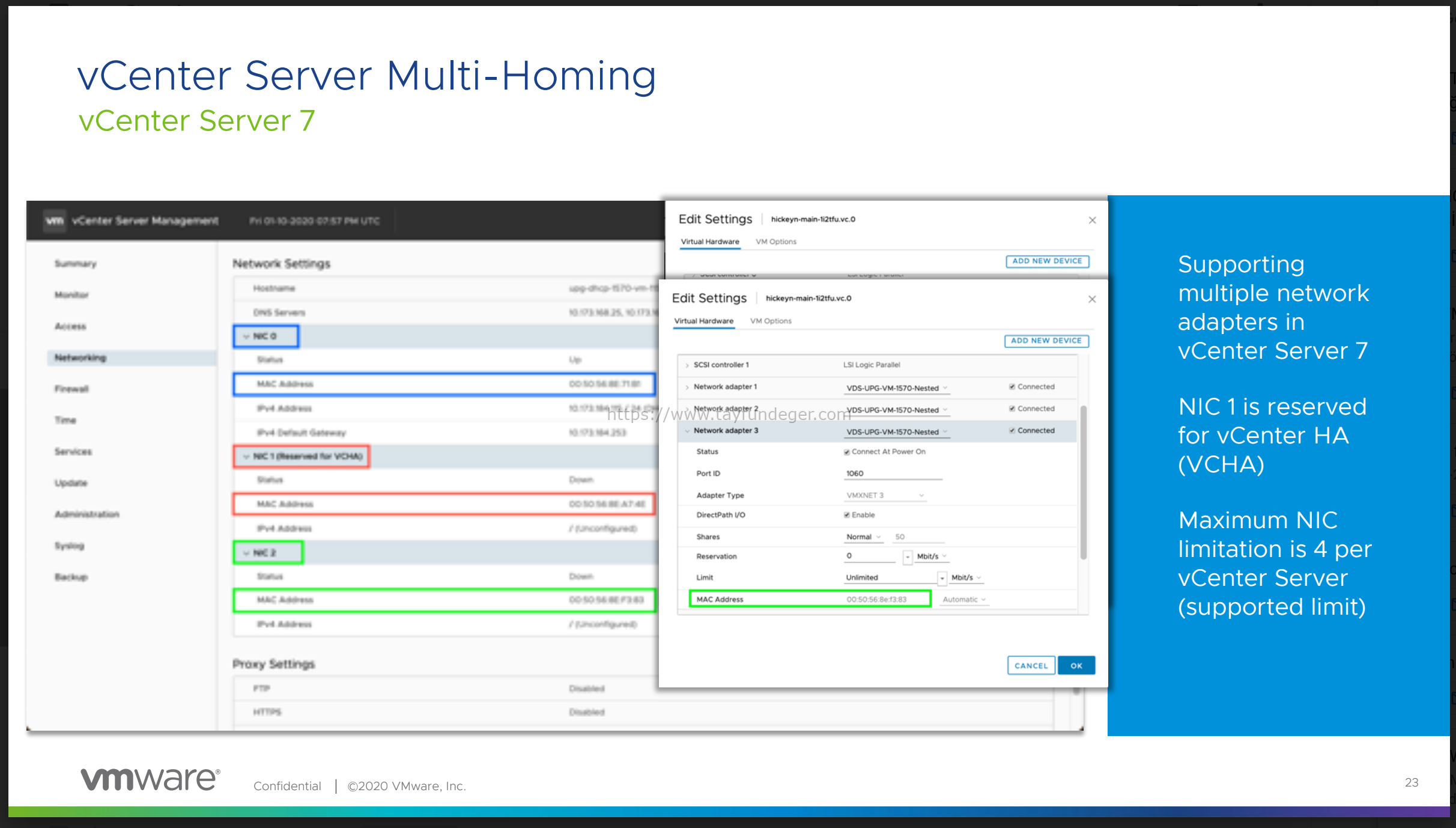
Task: Close the rear Edit Settings dialog
Action: coord(1093,221)
